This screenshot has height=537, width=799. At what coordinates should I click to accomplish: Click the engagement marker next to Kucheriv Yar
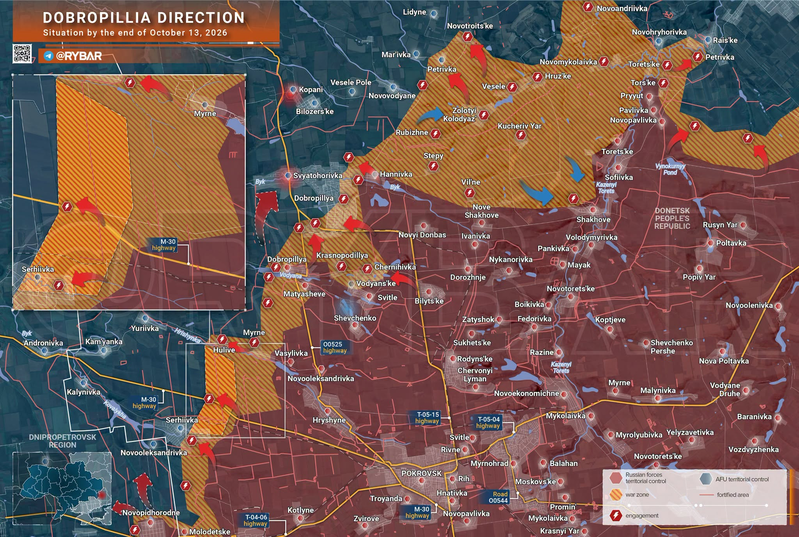(520, 135)
